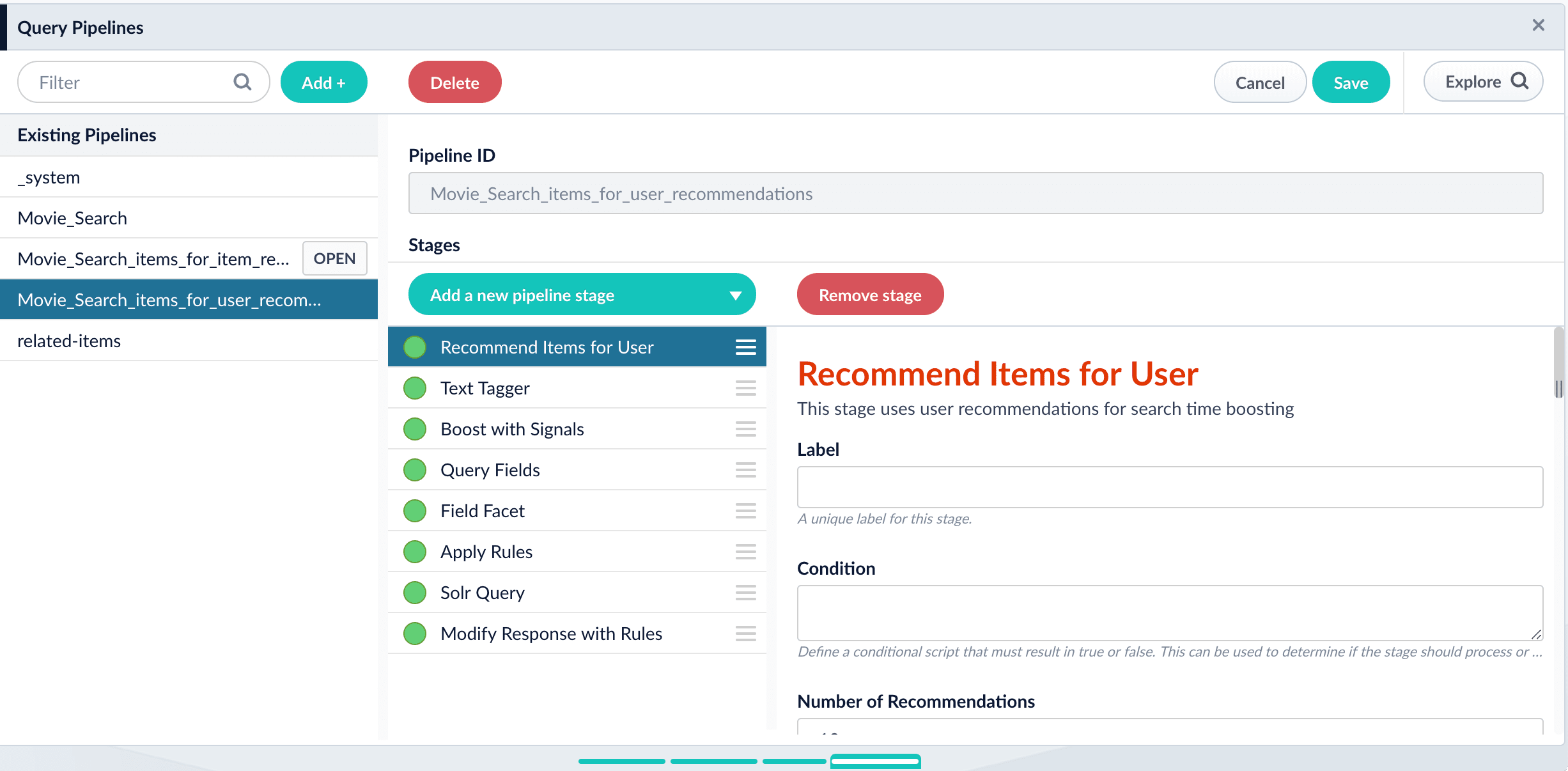Toggle the green status circle on Query Fields
Screen dimensions: 1568x771
415,470
